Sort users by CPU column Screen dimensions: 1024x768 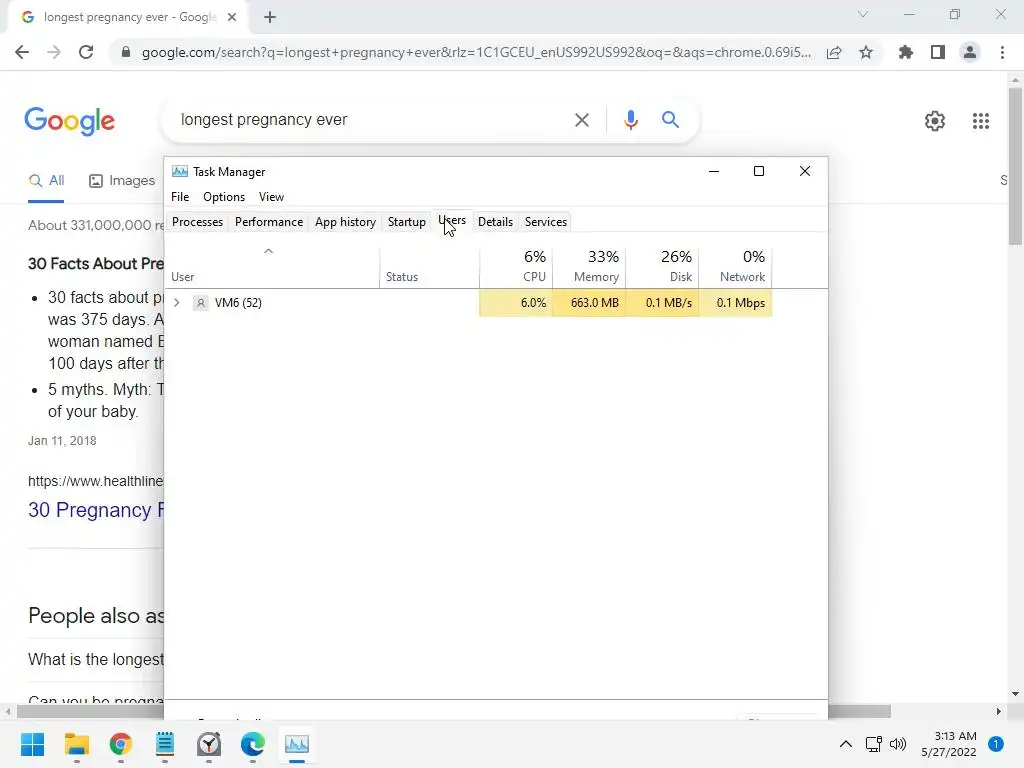[x=516, y=267]
